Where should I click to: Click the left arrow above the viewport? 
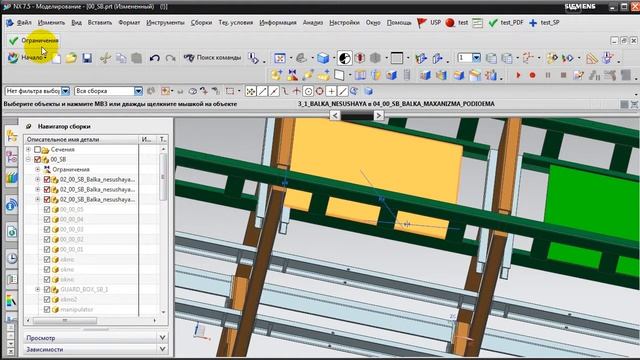335,116
